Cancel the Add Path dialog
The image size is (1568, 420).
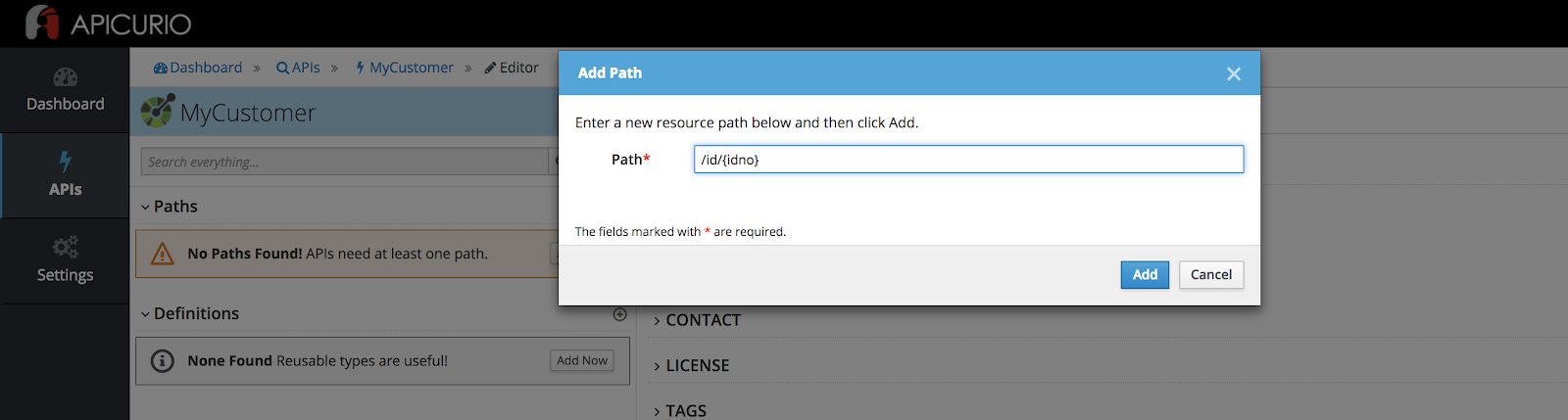[1210, 275]
